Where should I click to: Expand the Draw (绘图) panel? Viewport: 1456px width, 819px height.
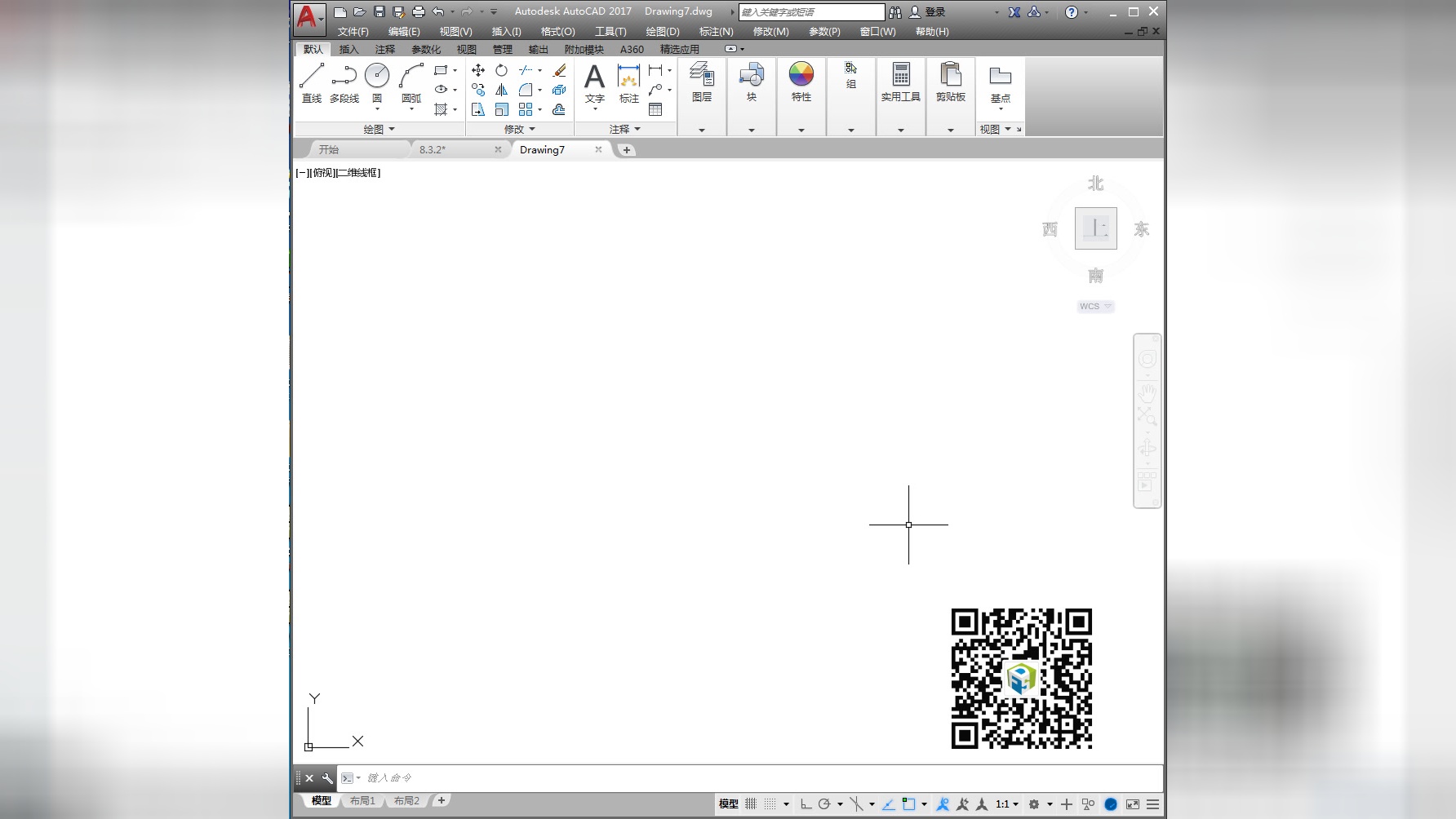[380, 129]
